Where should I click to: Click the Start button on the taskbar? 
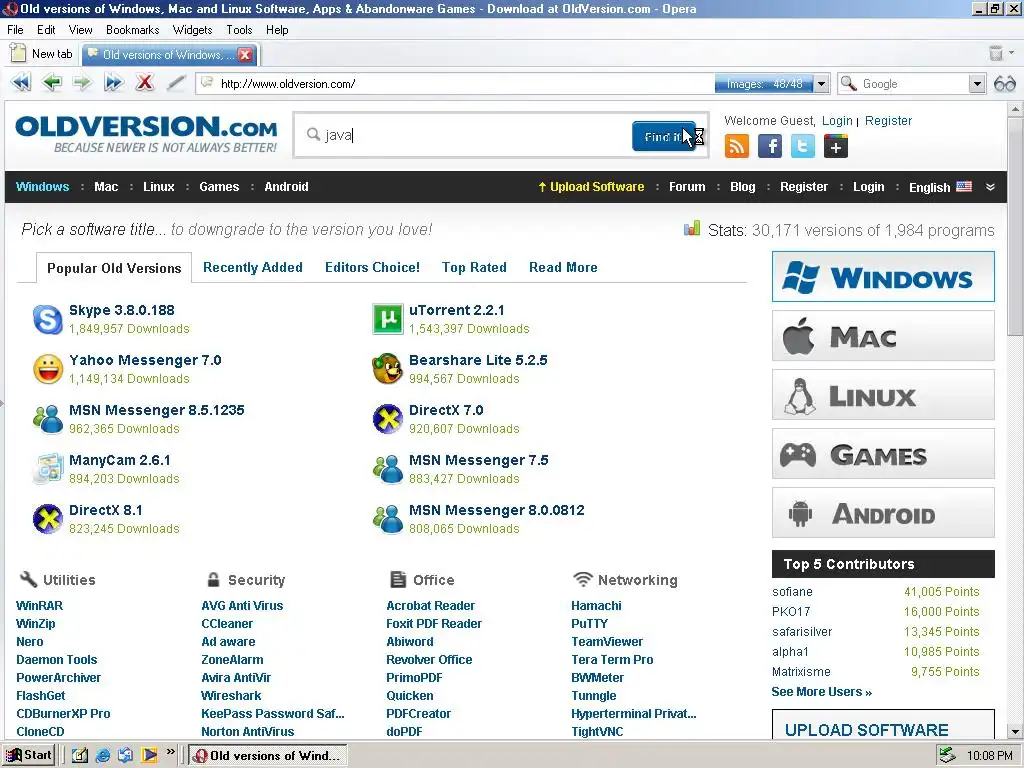click(x=28, y=755)
